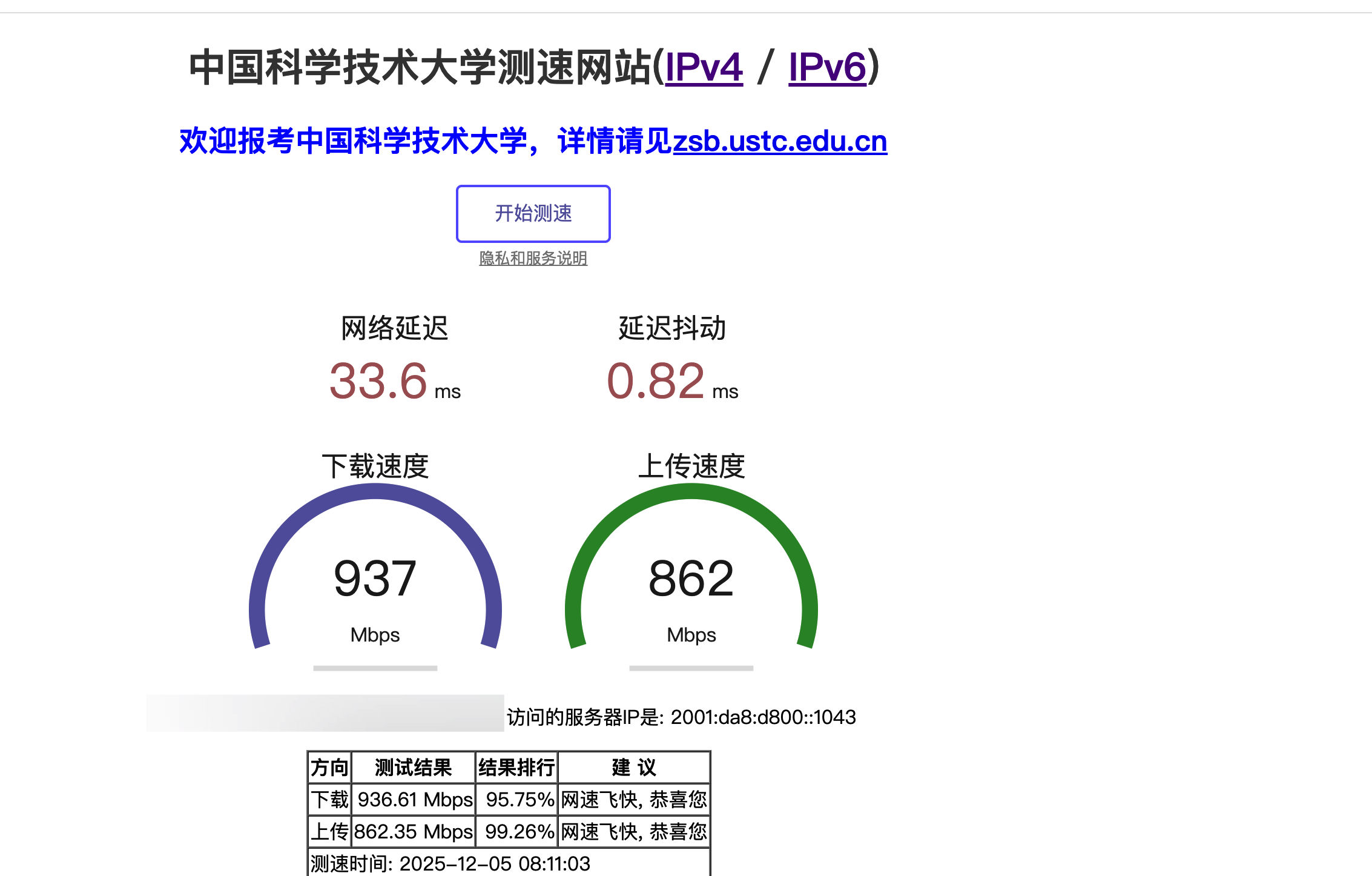Image resolution: width=1372 pixels, height=876 pixels.
Task: Click the 测速时间 timestamp row
Action: coord(449,863)
